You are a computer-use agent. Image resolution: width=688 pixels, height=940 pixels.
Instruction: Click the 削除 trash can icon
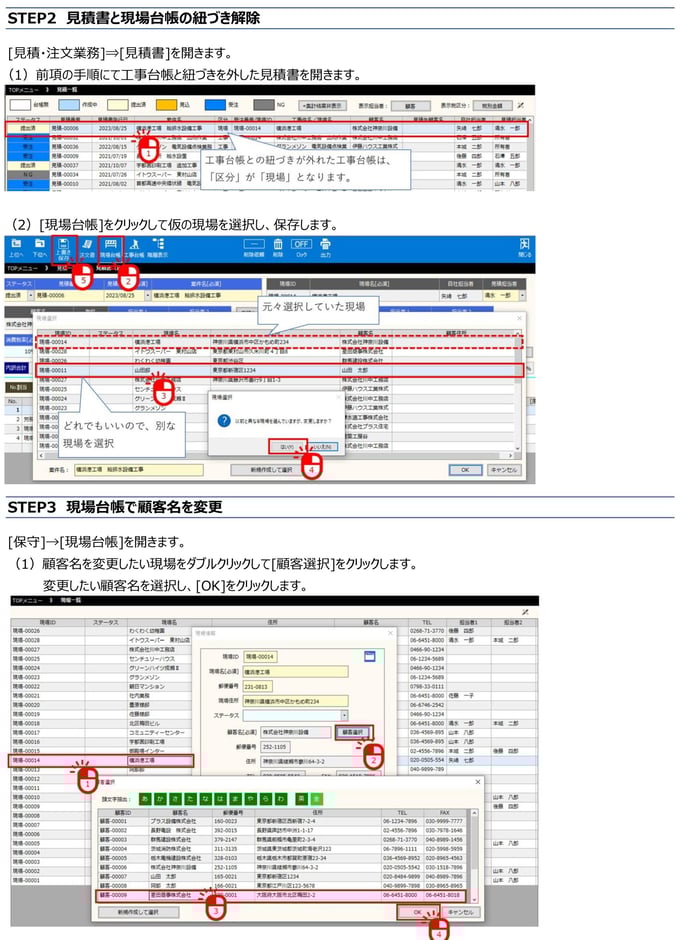(x=279, y=248)
